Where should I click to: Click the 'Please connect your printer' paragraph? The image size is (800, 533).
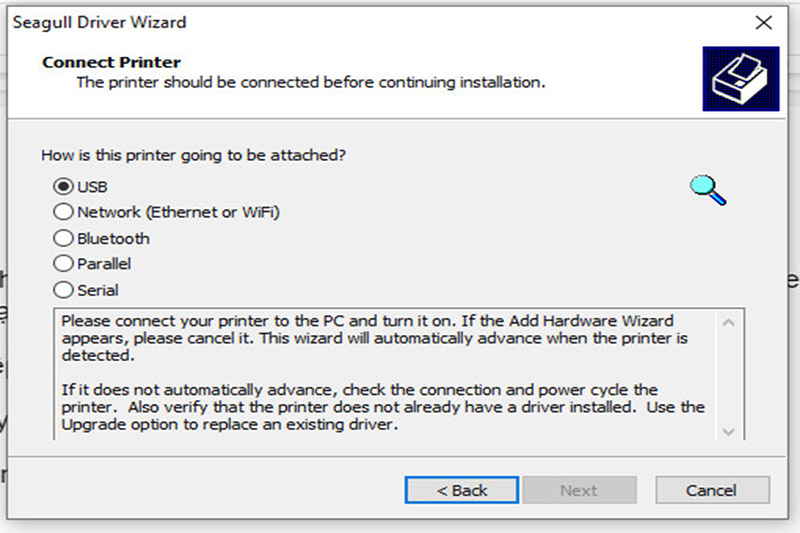374,338
